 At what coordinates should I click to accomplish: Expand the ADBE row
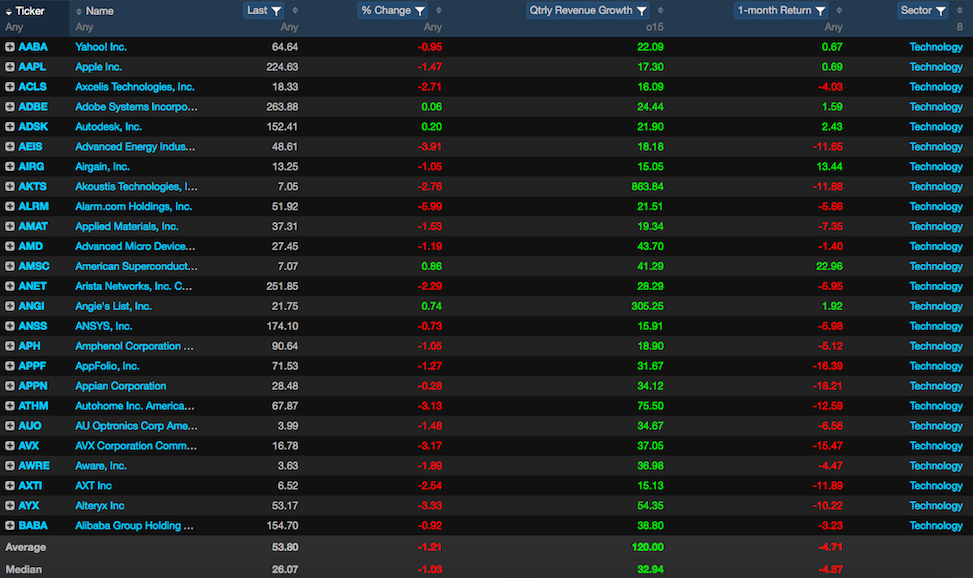click(x=10, y=106)
